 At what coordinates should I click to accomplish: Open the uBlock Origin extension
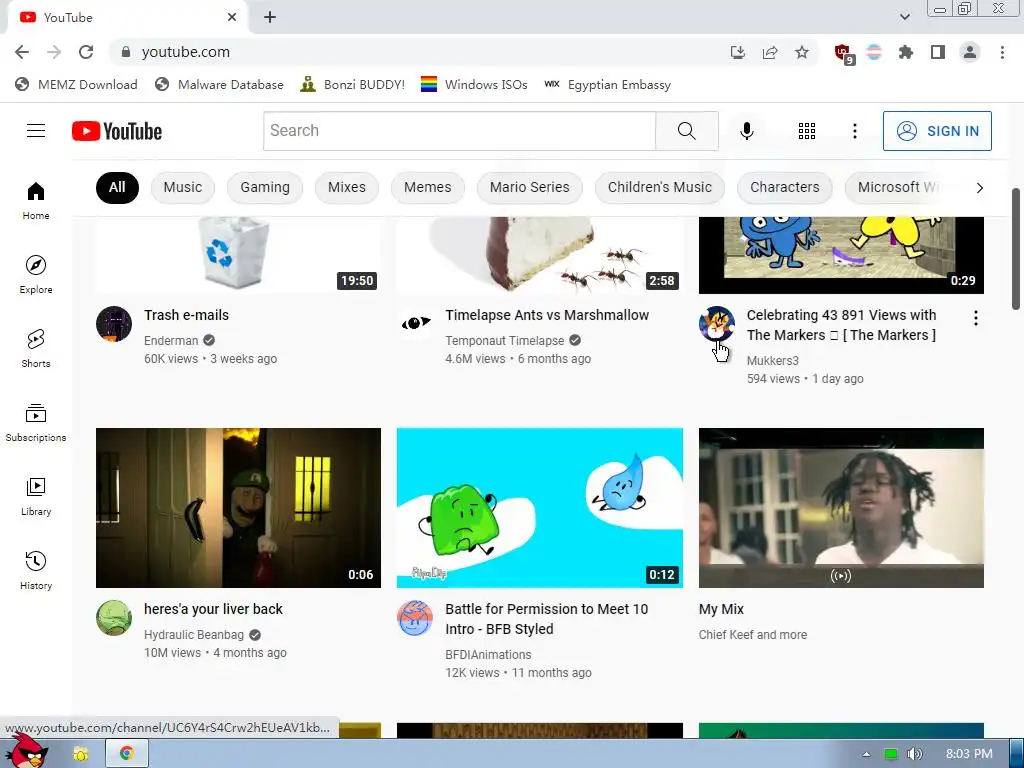(843, 53)
